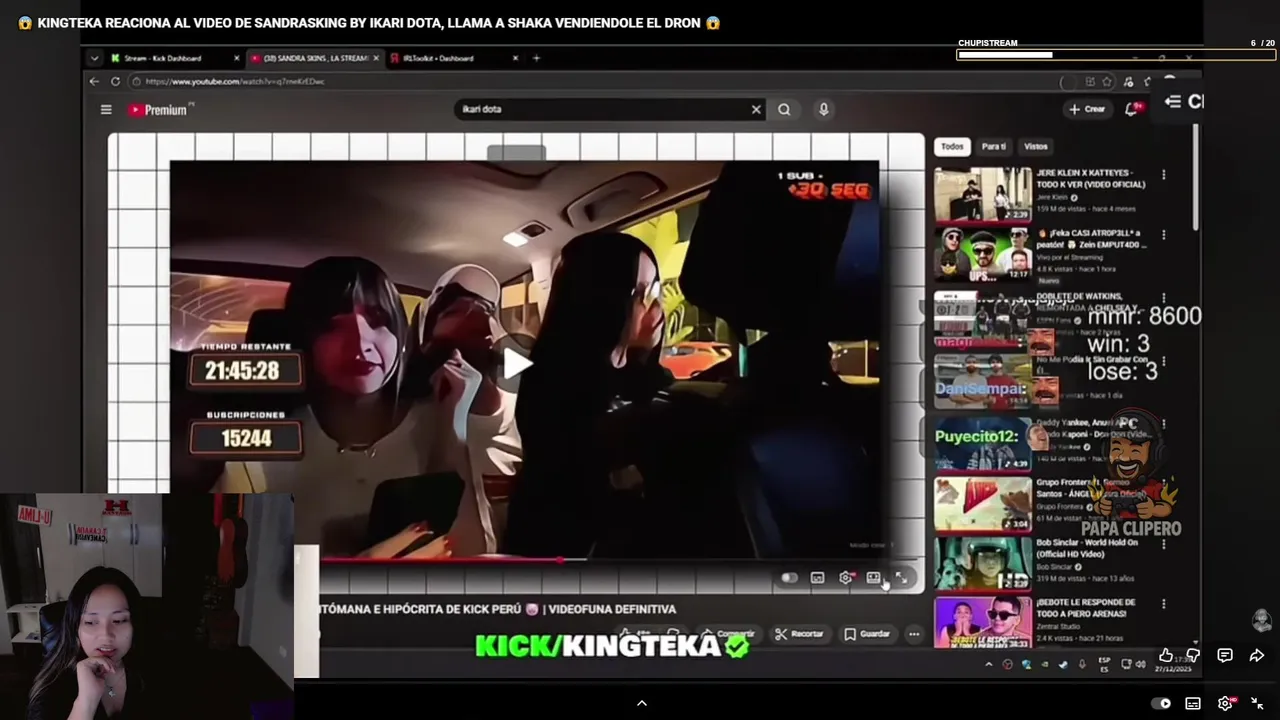Dislike the video with the thumbs-down overlay icon
Viewport: 1280px width, 720px height.
pos(1193,656)
